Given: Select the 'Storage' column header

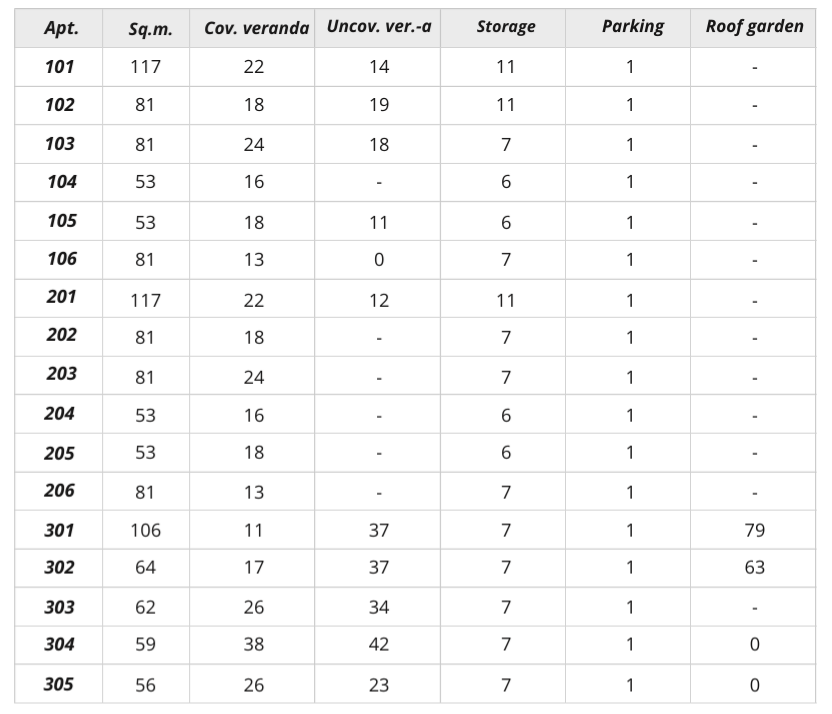Looking at the screenshot, I should tap(505, 27).
